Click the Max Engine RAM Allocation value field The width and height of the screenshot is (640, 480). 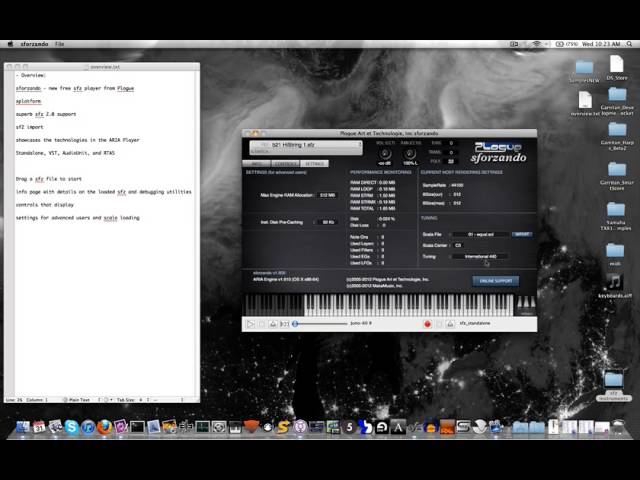pos(327,195)
